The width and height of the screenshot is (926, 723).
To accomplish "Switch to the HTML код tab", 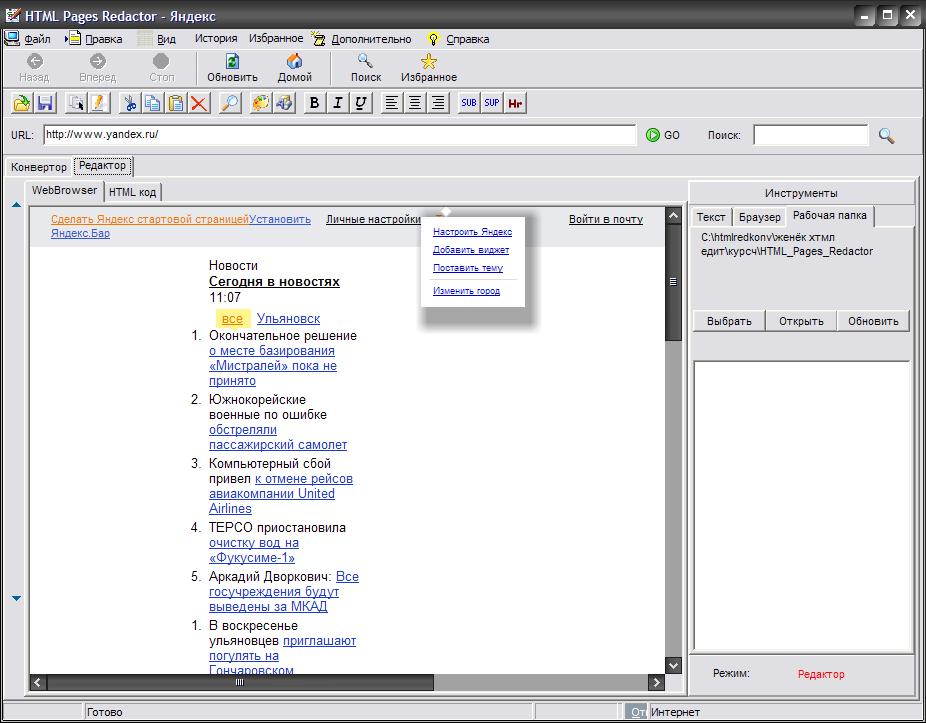I will [x=132, y=192].
